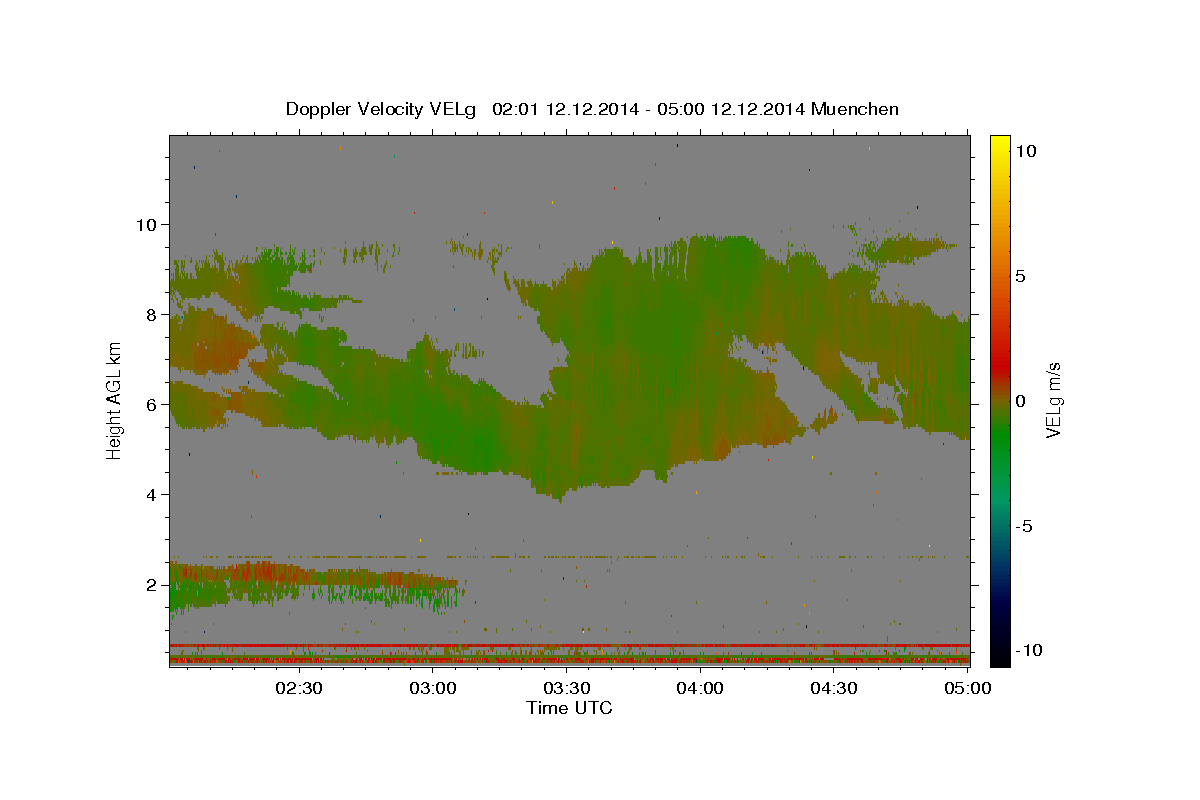1200x800 pixels.
Task: Click the 02:30 time tick label
Action: [299, 688]
